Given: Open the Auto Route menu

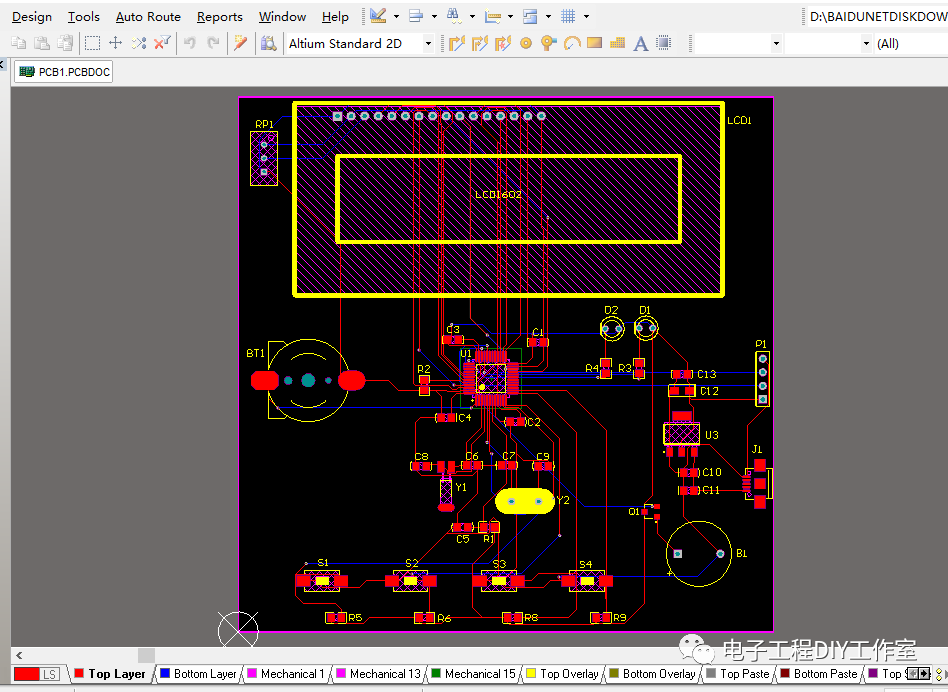Looking at the screenshot, I should (x=148, y=17).
